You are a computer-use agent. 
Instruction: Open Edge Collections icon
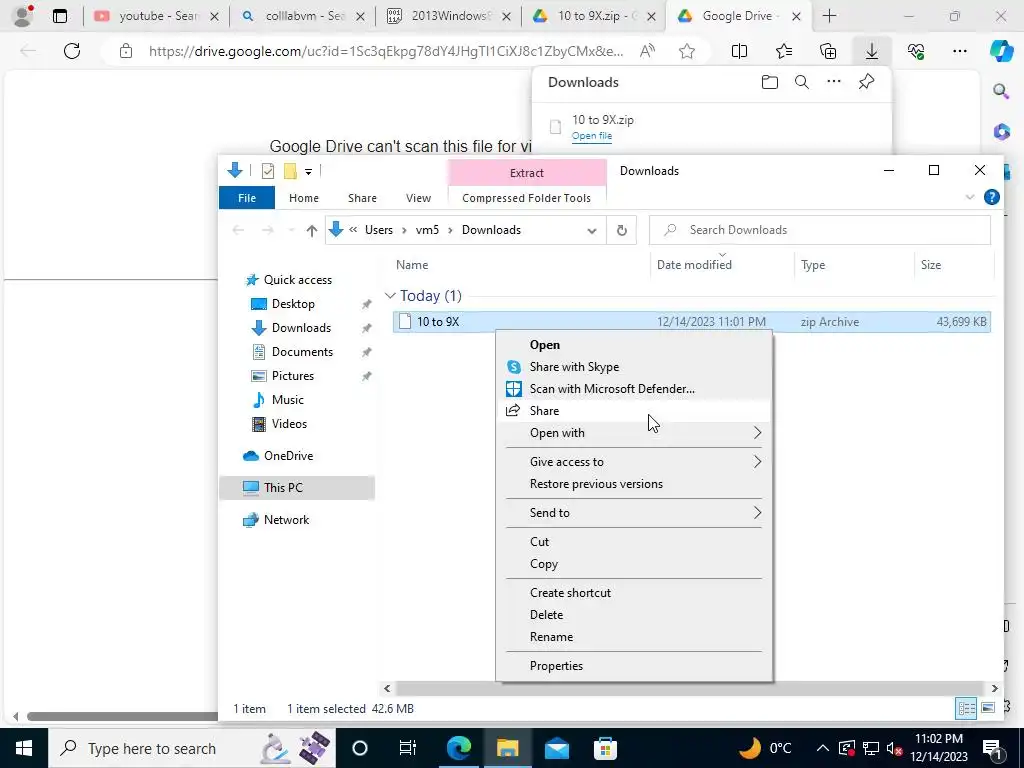coord(827,51)
